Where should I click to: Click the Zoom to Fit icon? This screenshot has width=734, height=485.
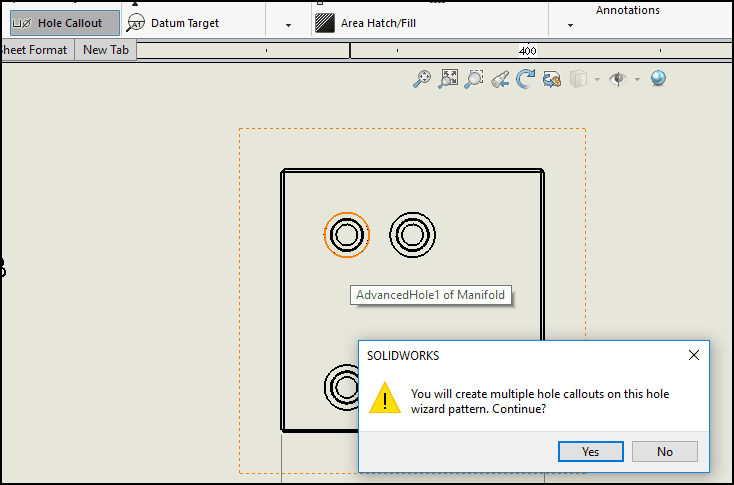(422, 79)
